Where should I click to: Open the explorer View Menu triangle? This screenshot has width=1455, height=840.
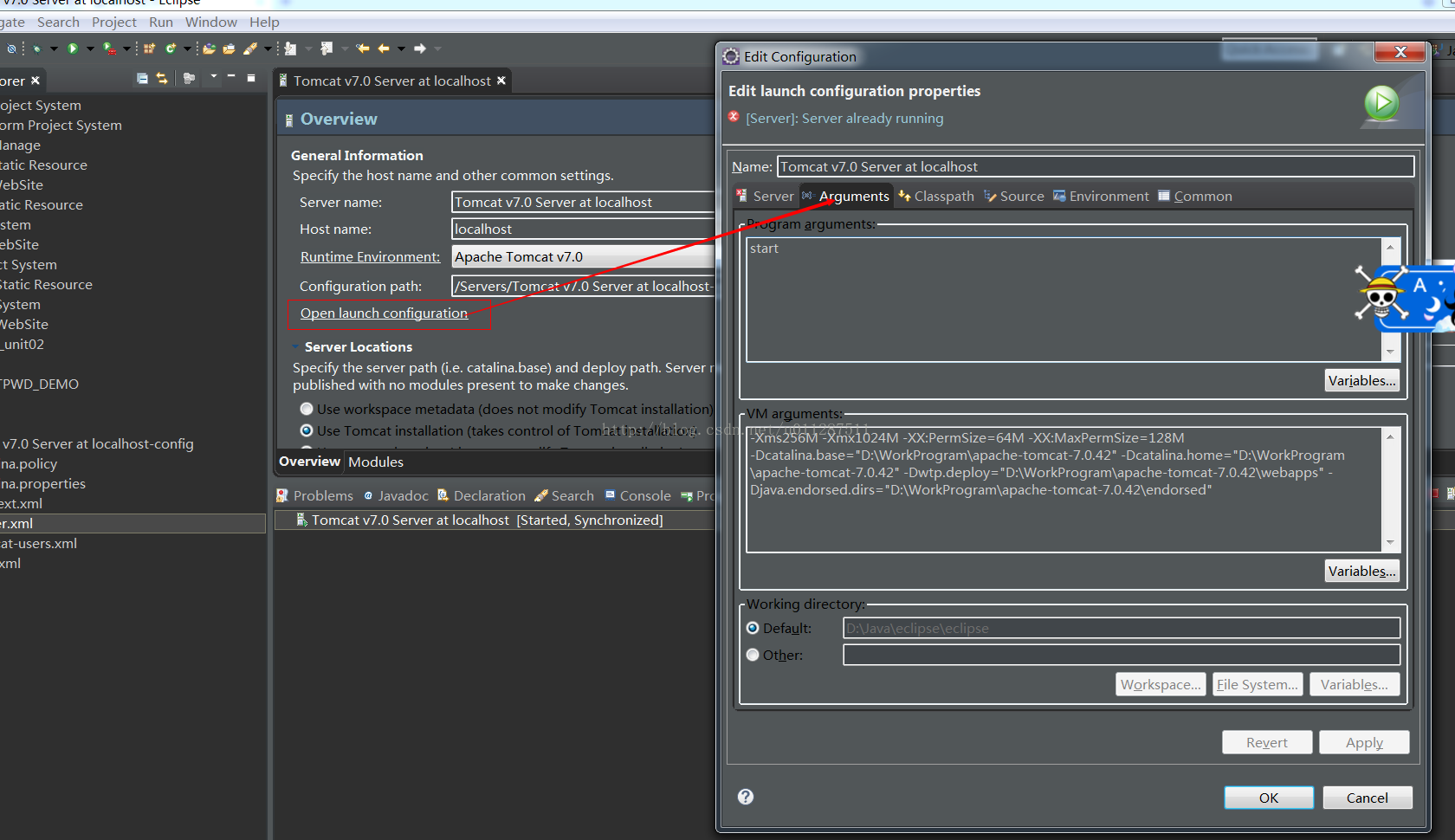click(x=214, y=76)
